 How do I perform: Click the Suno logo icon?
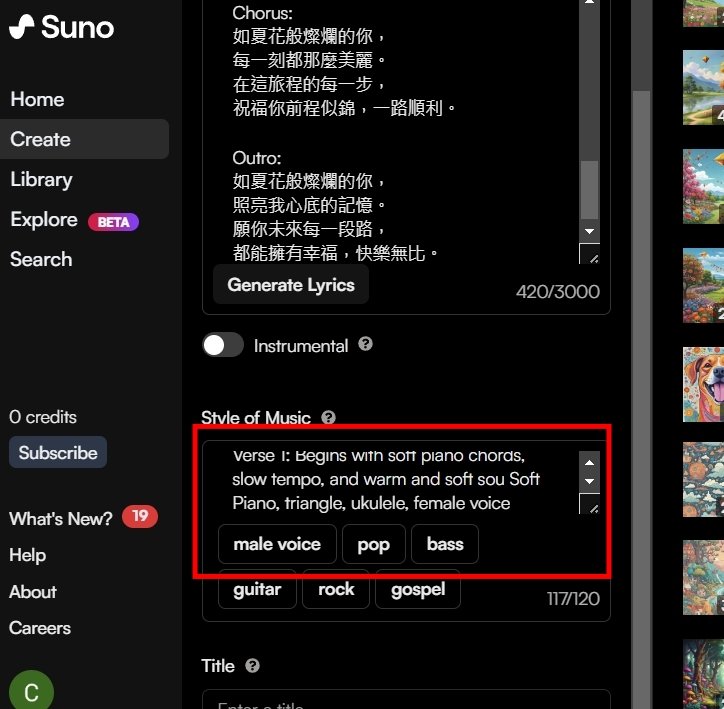pyautogui.click(x=21, y=27)
